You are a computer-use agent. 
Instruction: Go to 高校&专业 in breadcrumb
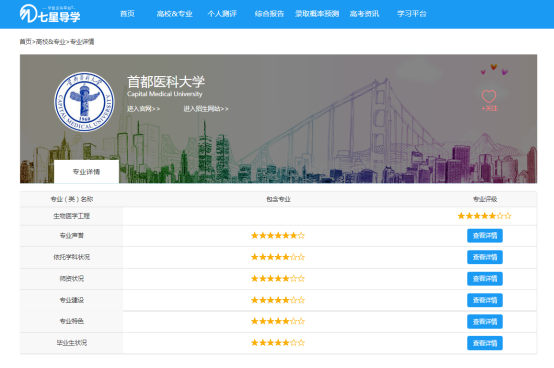point(51,42)
